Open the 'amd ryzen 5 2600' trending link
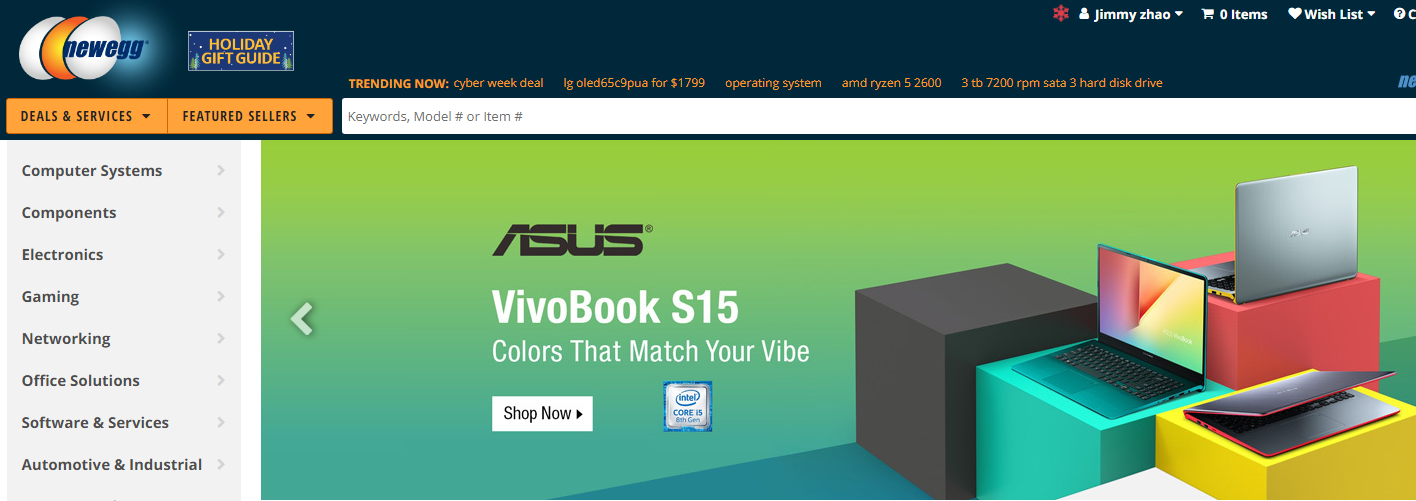 [891, 83]
